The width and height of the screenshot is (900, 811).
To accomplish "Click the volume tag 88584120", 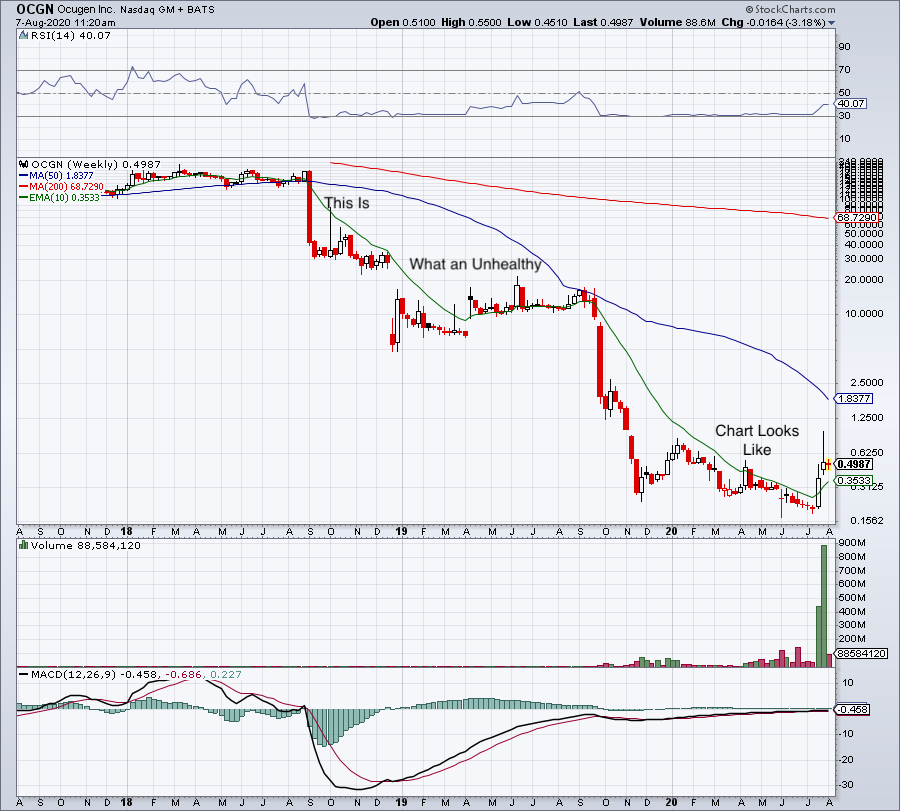I will 862,654.
